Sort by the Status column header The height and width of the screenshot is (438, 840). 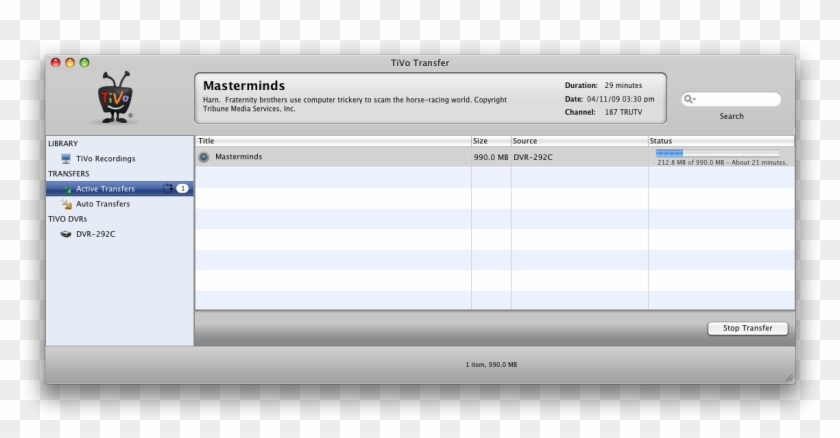point(720,141)
